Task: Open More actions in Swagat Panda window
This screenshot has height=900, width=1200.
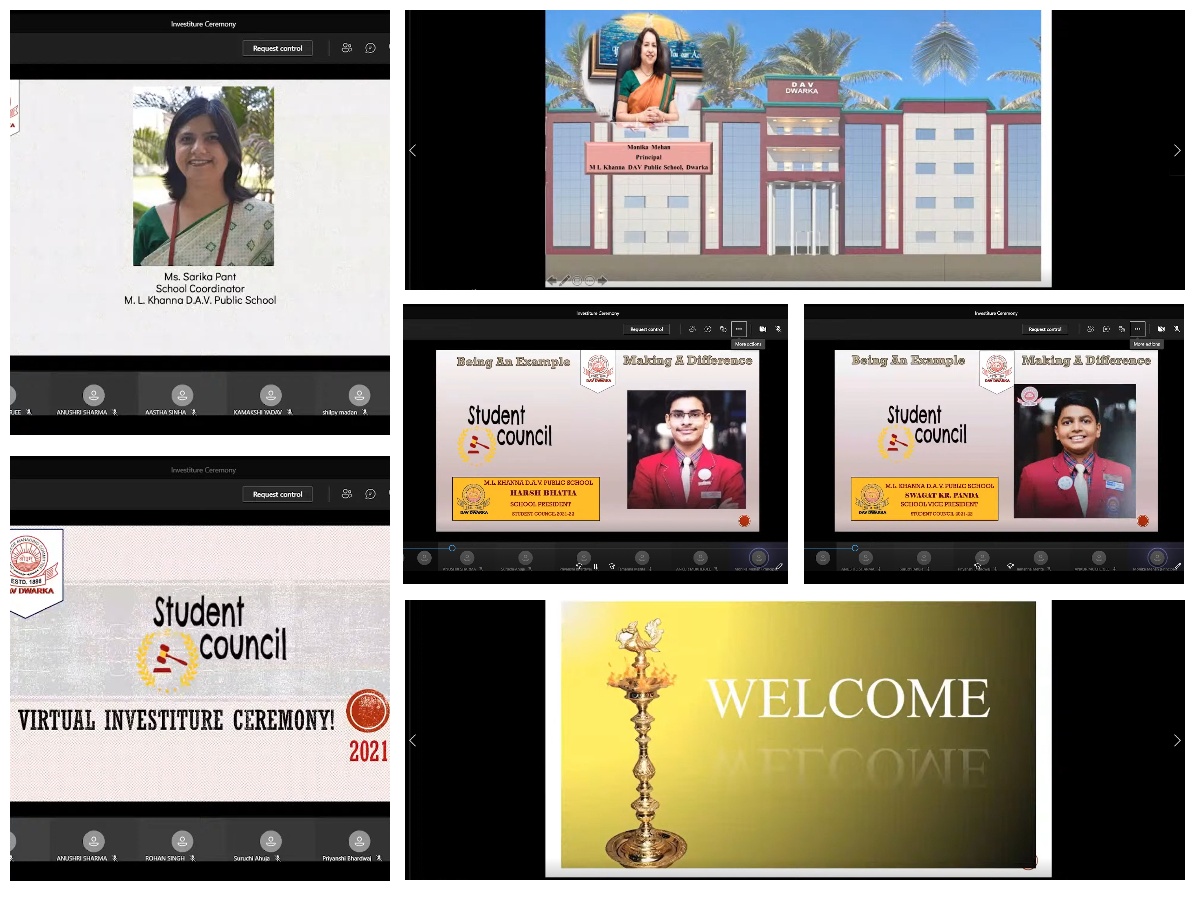Action: pos(1137,329)
